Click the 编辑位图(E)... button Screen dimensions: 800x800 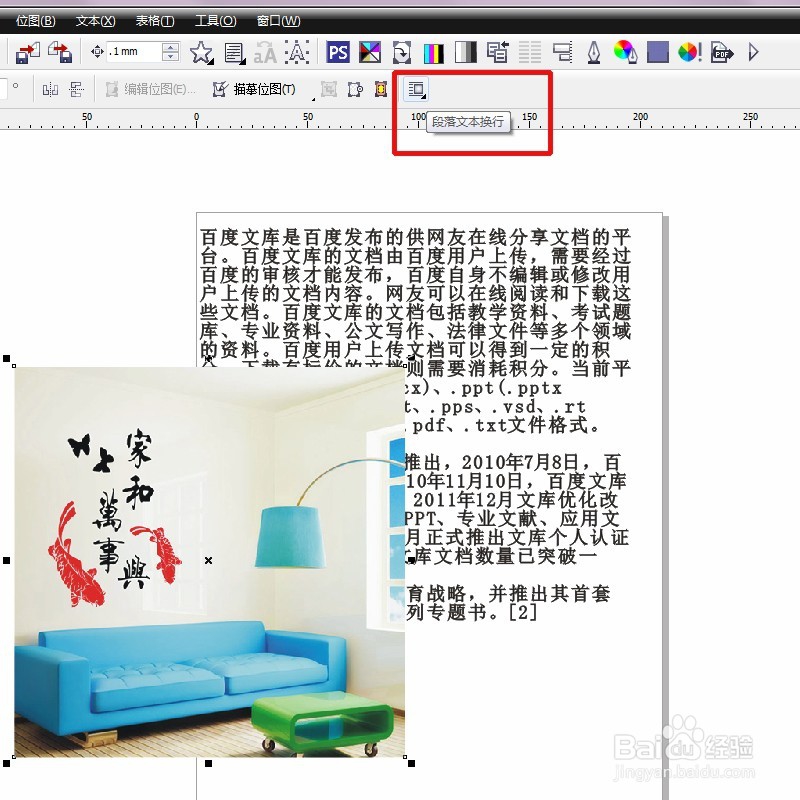[x=151, y=89]
